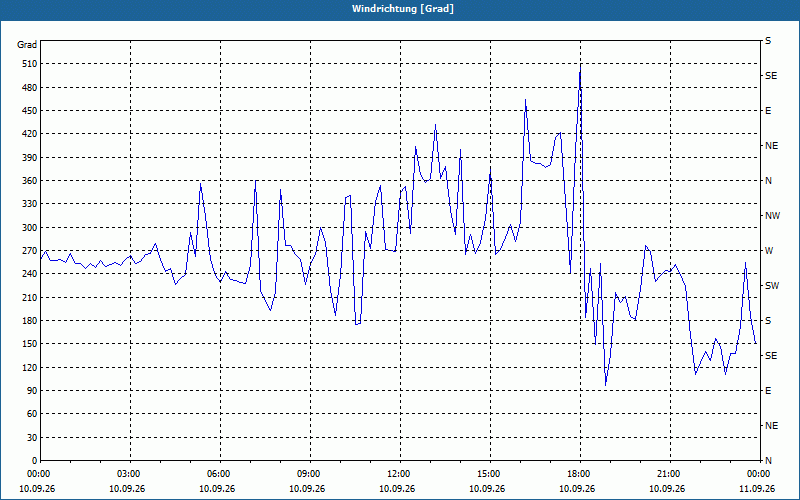Click the 420 y-axis label

[30, 134]
